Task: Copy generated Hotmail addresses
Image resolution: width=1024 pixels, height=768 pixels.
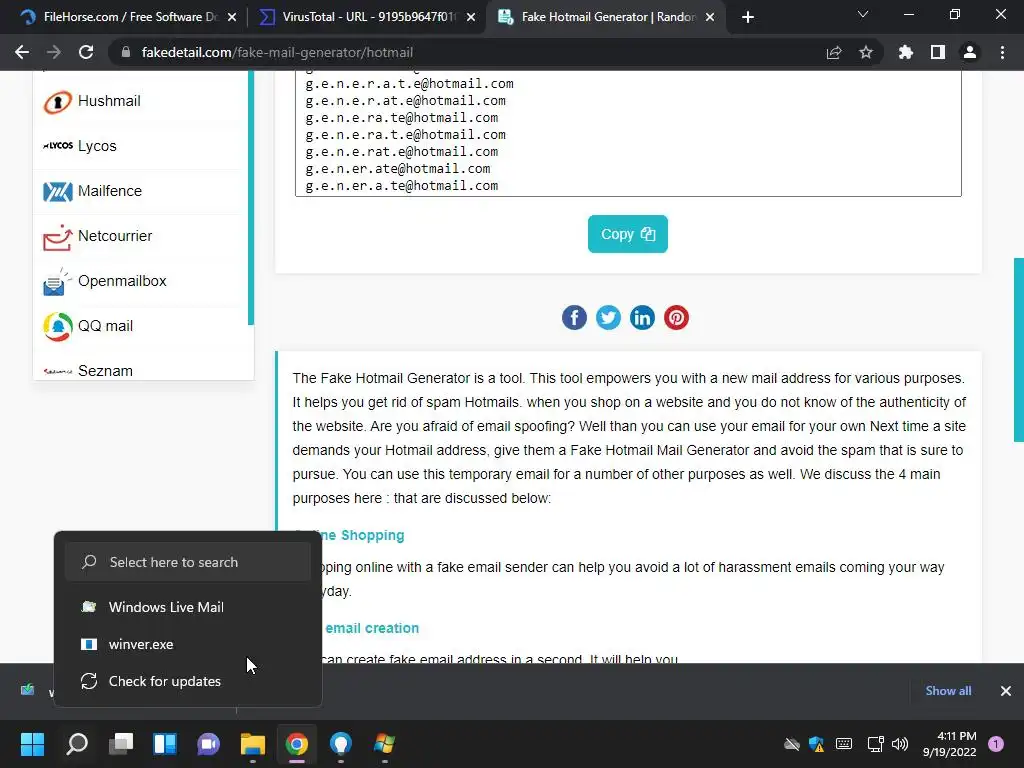Action: coord(628,234)
